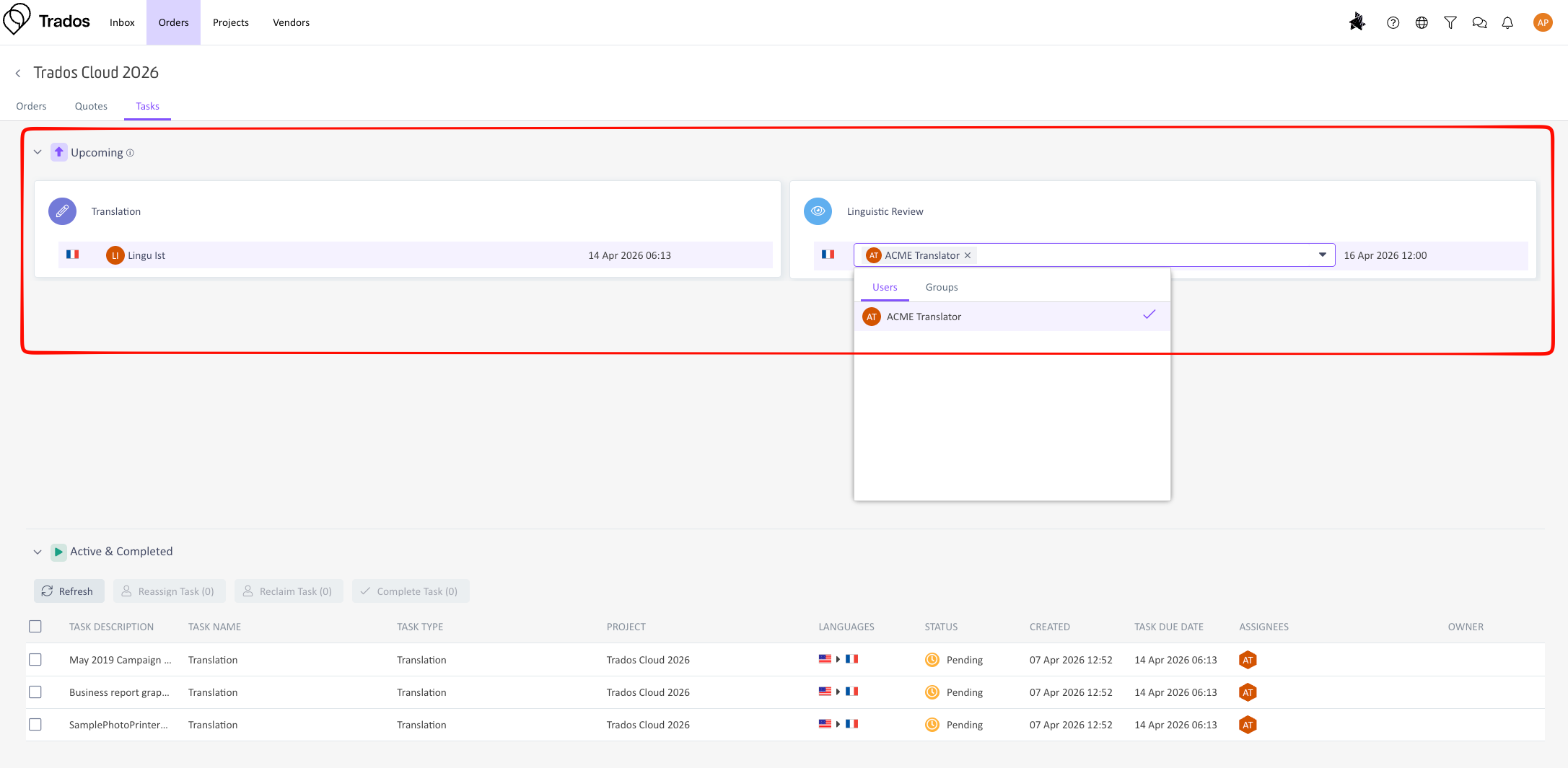Sort by the STATUS column header

click(941, 627)
